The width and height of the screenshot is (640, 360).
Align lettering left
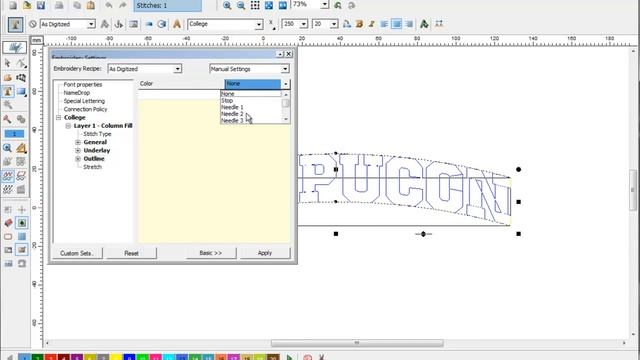click(384, 24)
